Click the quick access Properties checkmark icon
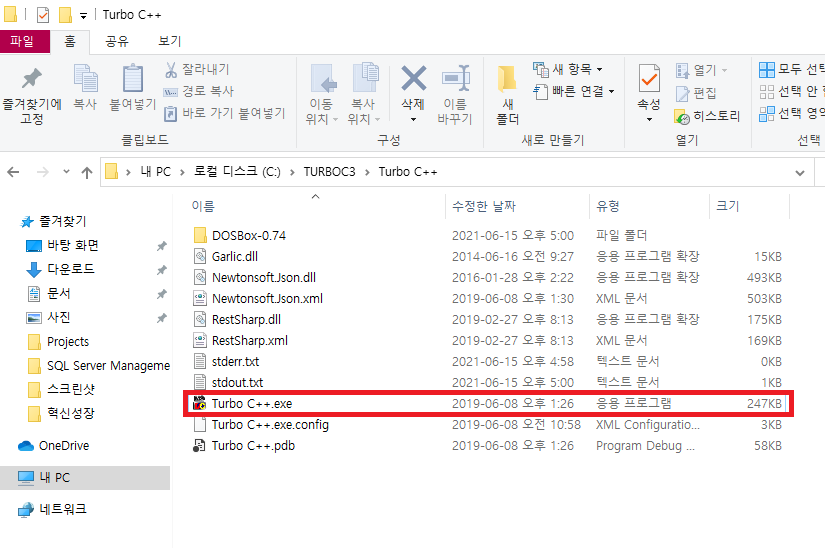This screenshot has width=825, height=548. [43, 15]
